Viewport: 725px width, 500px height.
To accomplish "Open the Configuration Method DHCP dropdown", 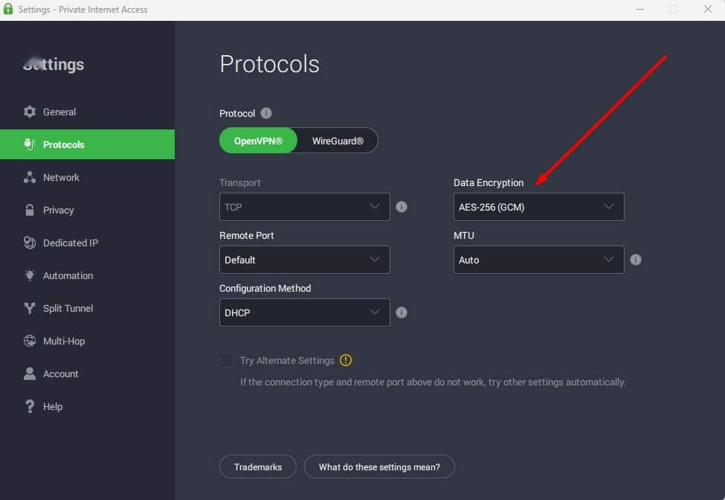I will [304, 313].
